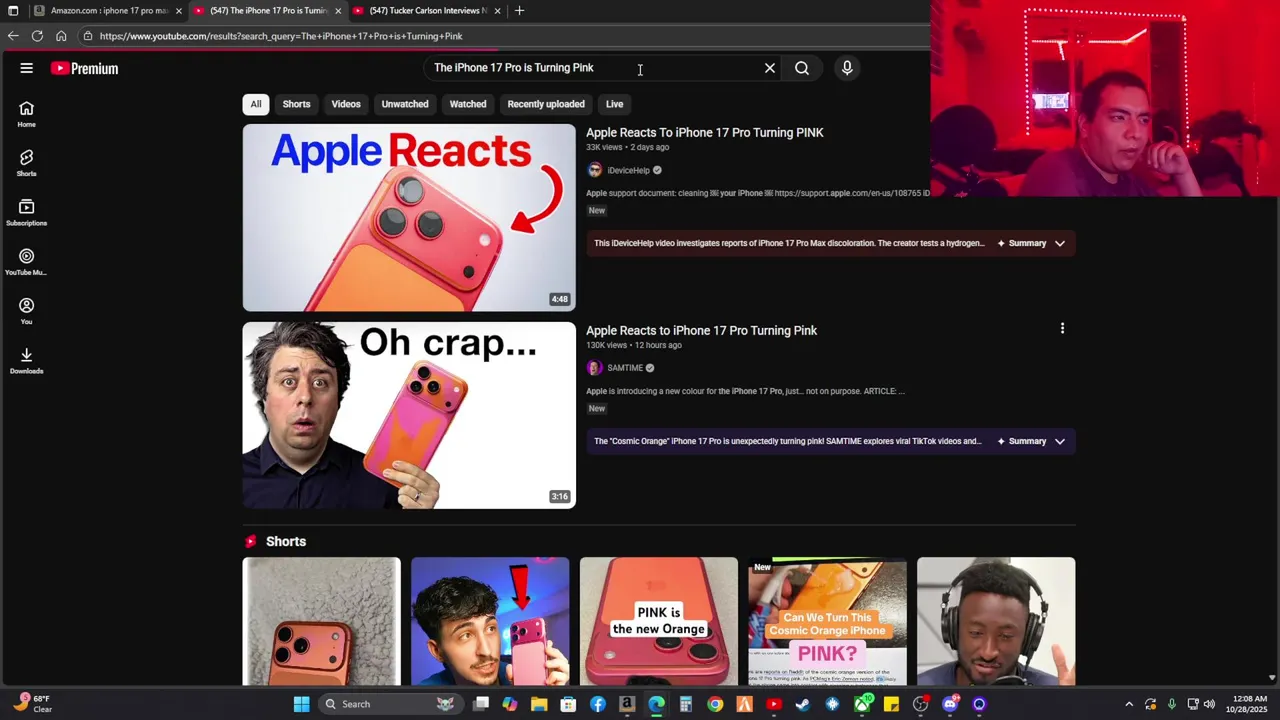Open 'Can We Turn This Cosmic Orange iPhone PINK?' Short
The image size is (1280, 720).
828,621
